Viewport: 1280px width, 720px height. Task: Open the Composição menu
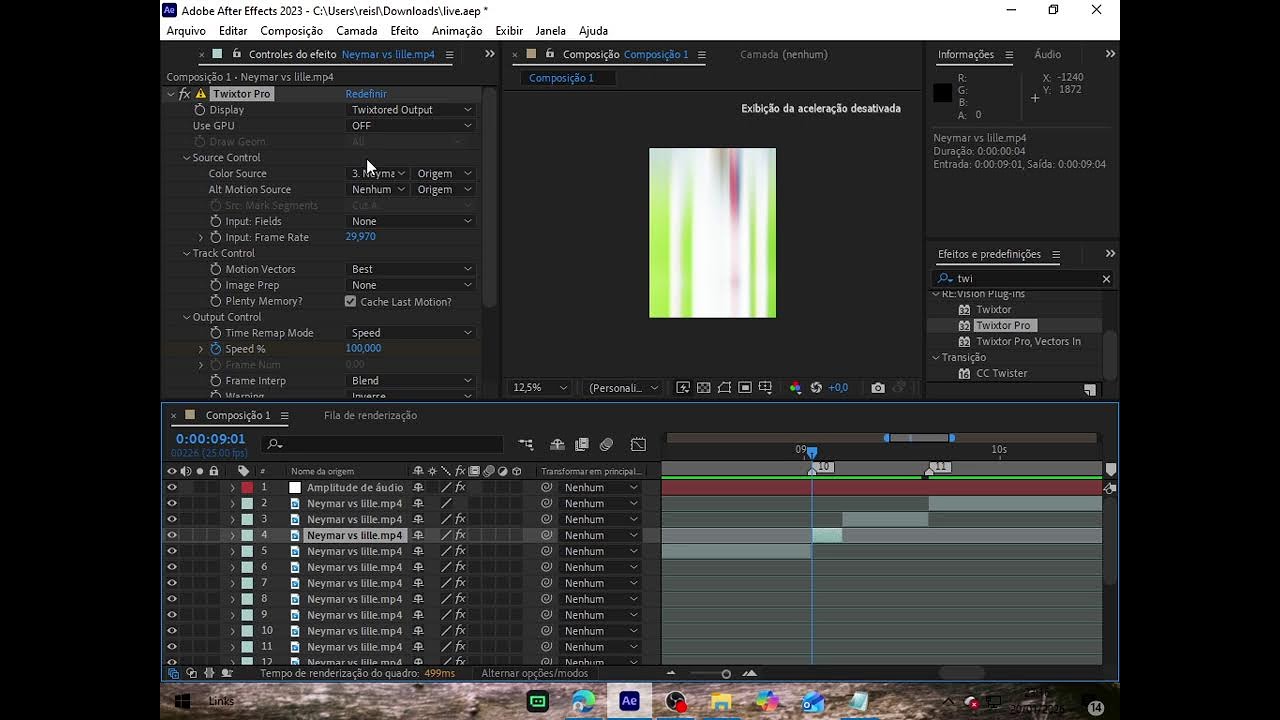pos(292,31)
